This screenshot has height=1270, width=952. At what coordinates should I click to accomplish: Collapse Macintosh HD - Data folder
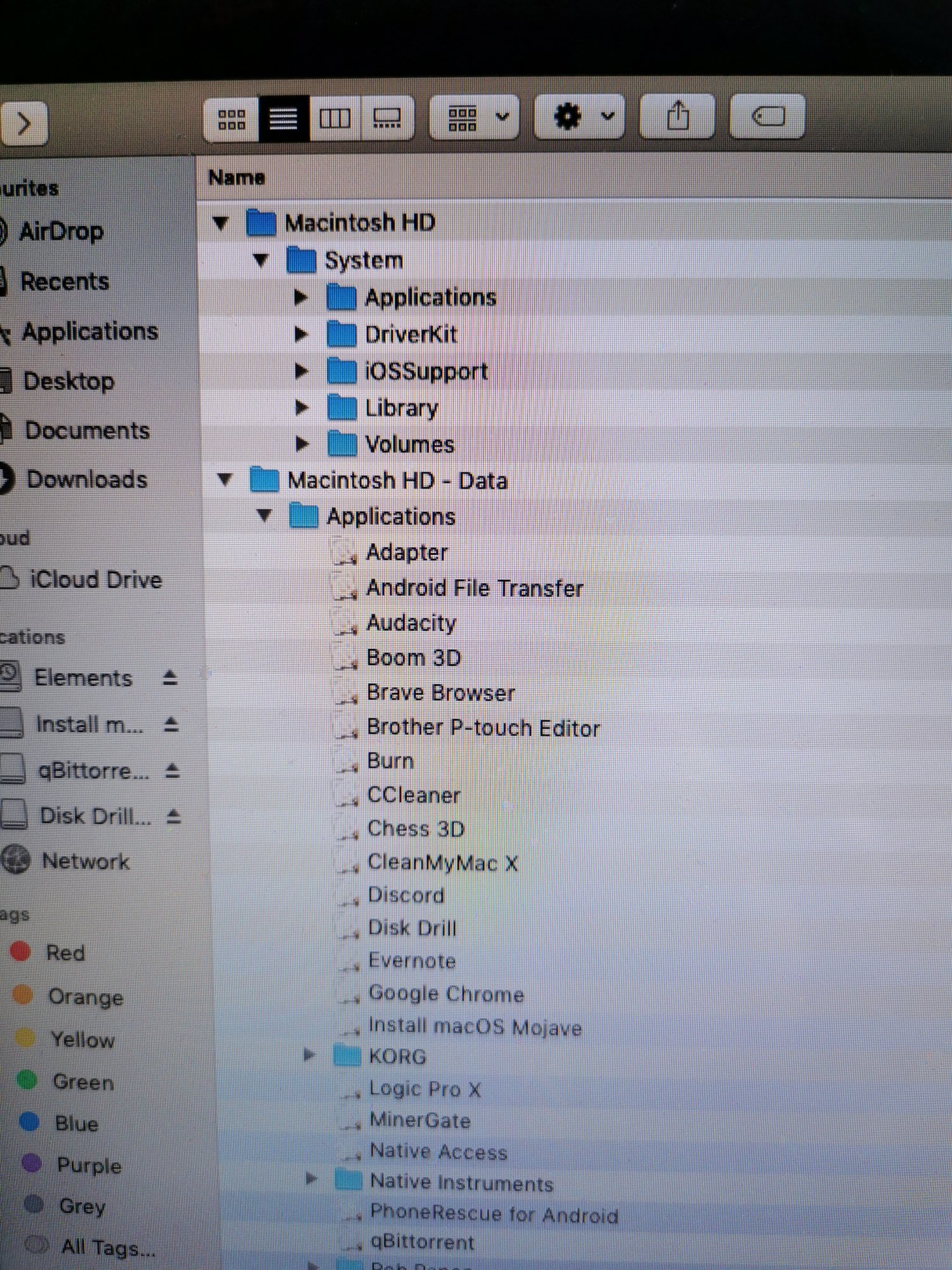(x=225, y=479)
